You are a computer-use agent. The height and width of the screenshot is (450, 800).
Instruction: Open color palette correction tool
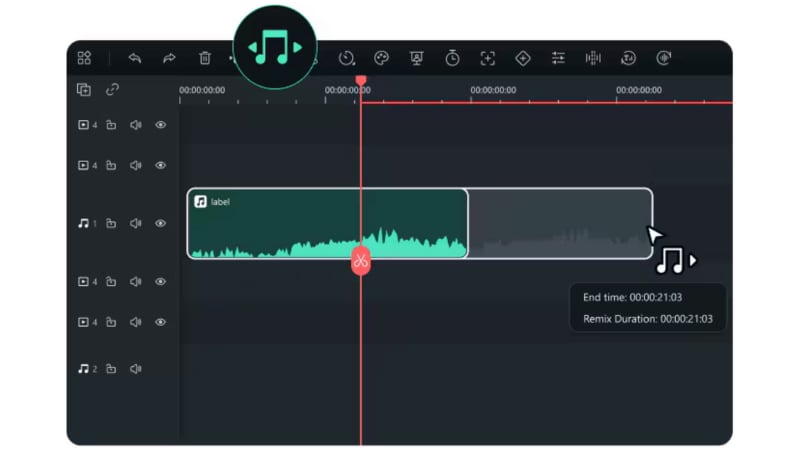click(382, 58)
